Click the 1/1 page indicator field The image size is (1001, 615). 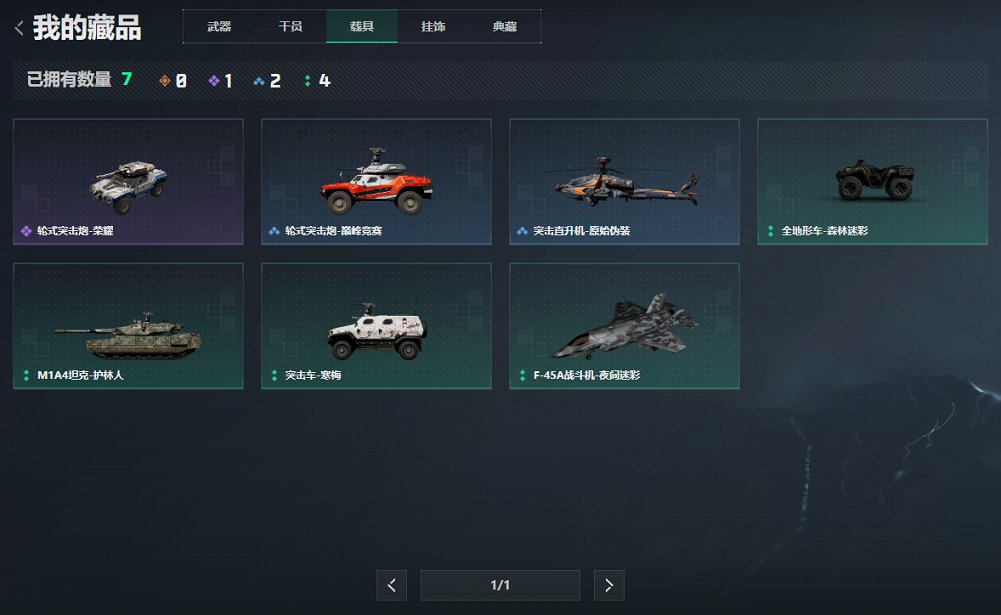[x=500, y=585]
